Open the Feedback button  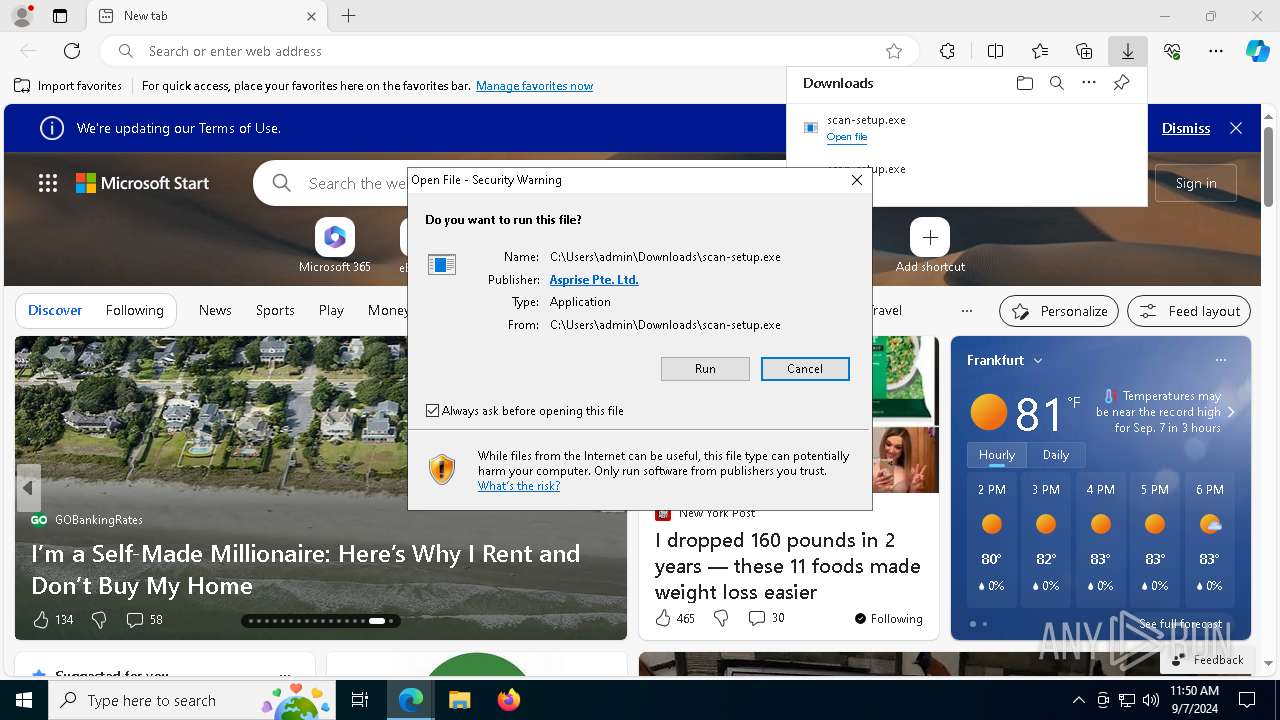[x=1207, y=660]
